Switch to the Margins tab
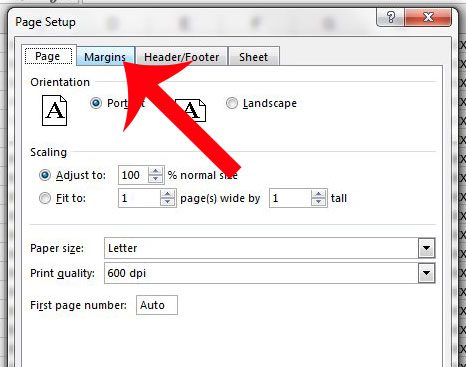The height and width of the screenshot is (367, 466). (105, 56)
